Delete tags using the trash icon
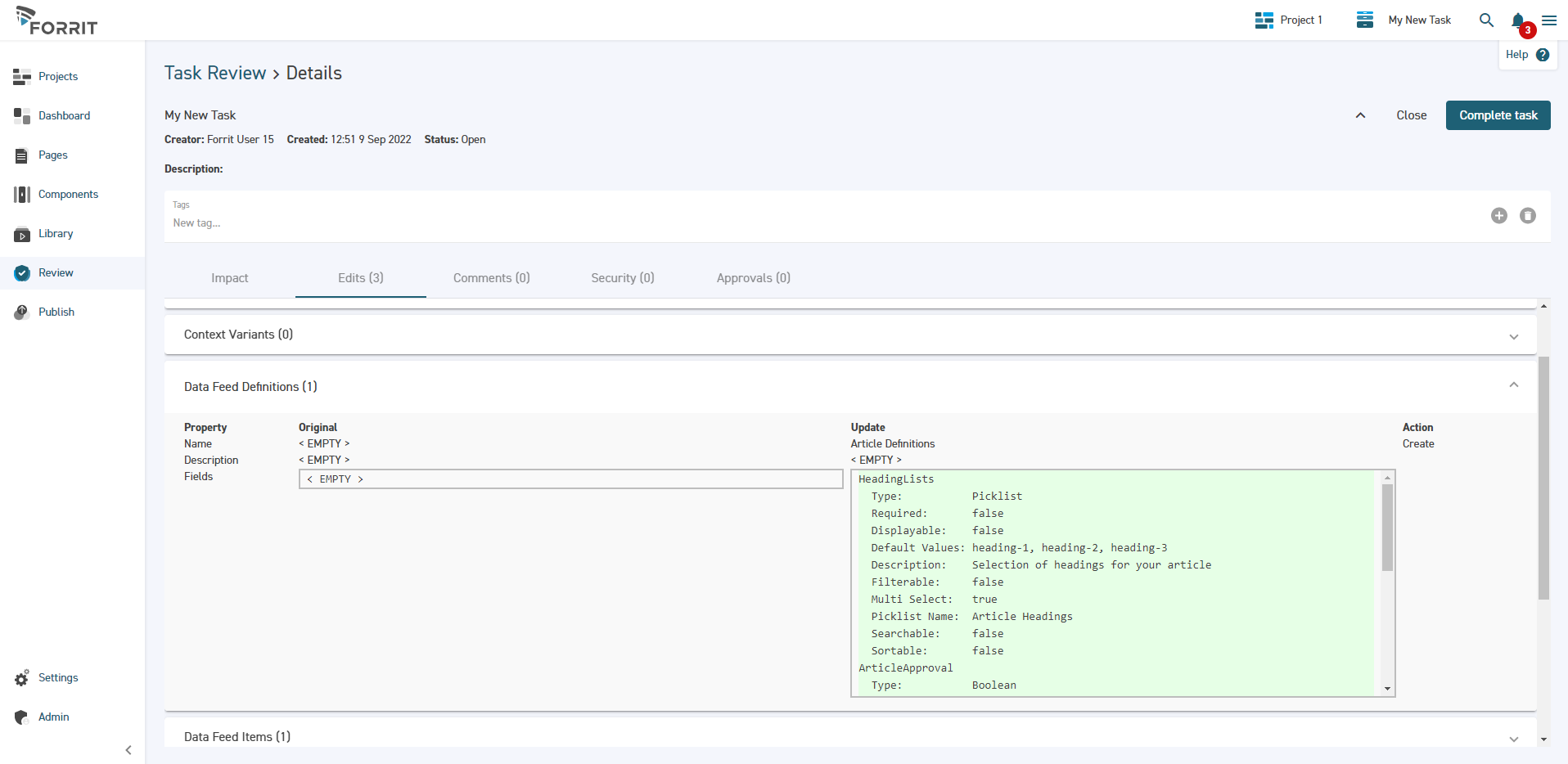 click(x=1527, y=216)
